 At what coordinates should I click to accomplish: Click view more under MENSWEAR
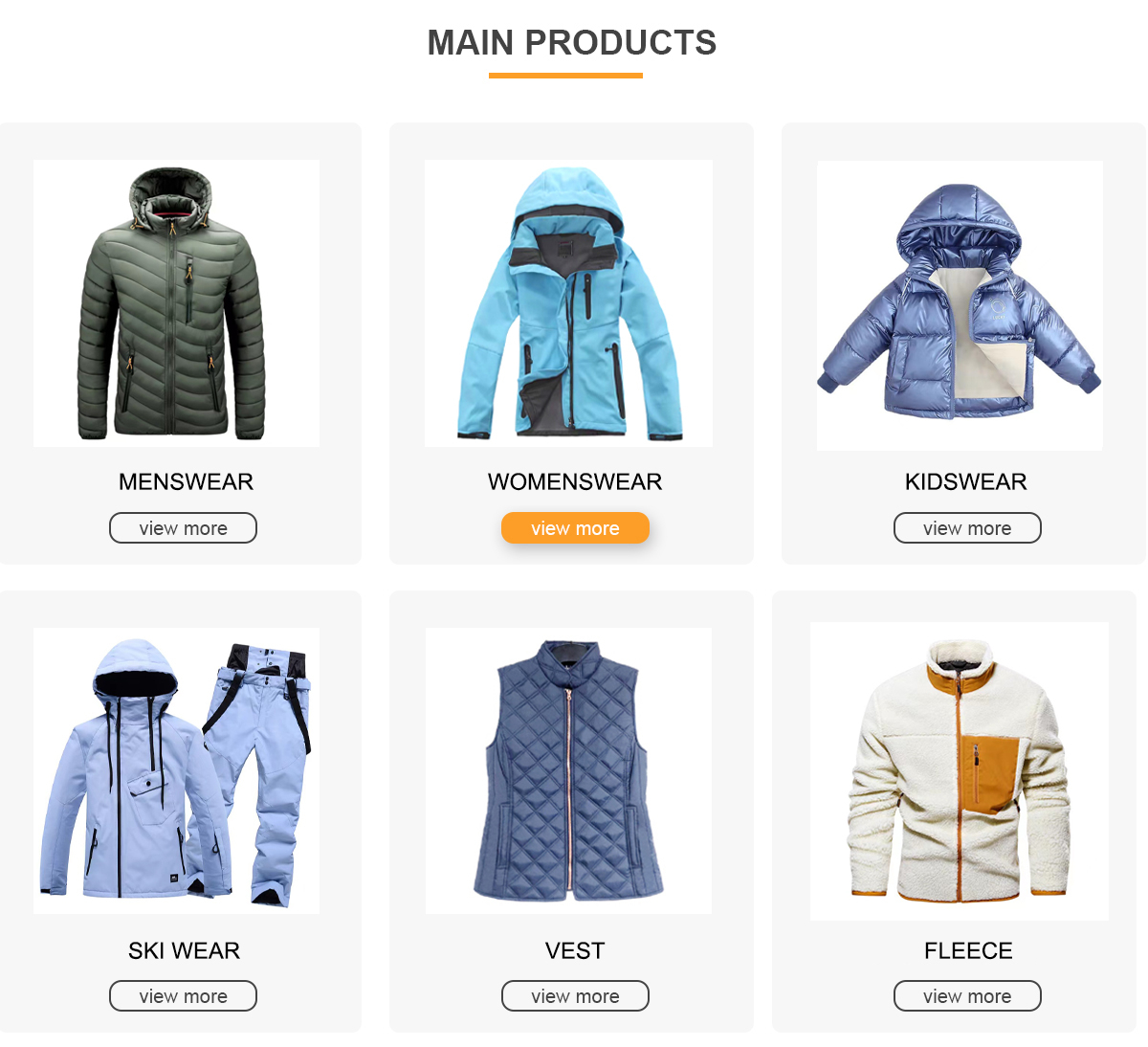183,528
